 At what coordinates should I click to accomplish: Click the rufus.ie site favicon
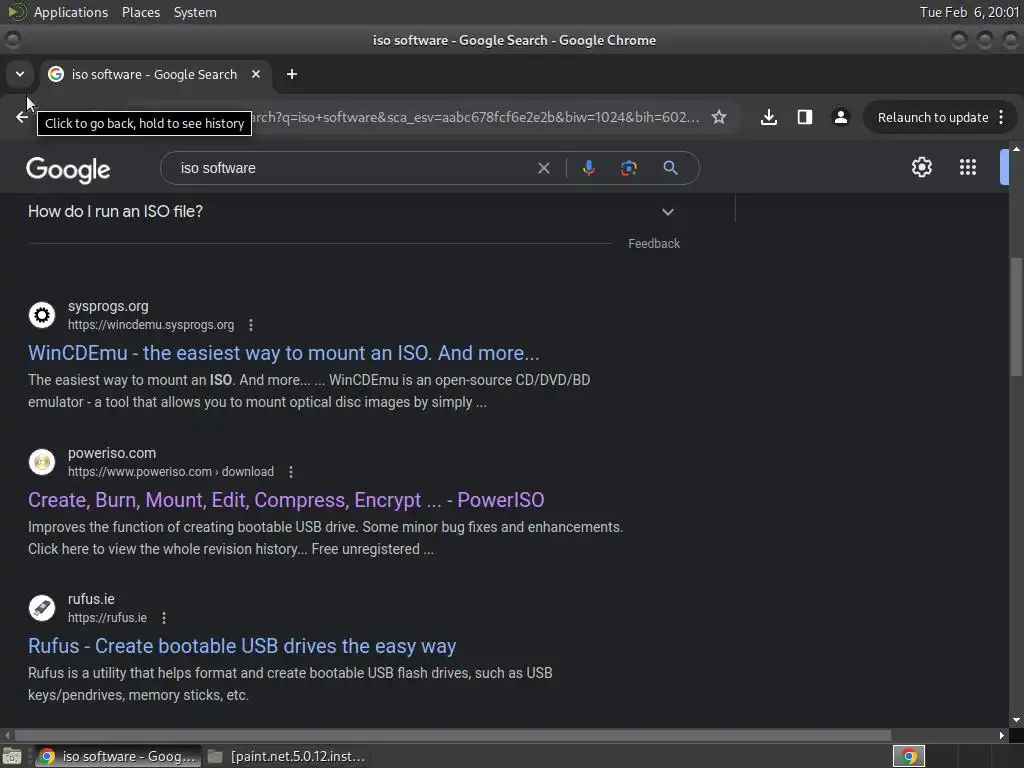pyautogui.click(x=42, y=607)
